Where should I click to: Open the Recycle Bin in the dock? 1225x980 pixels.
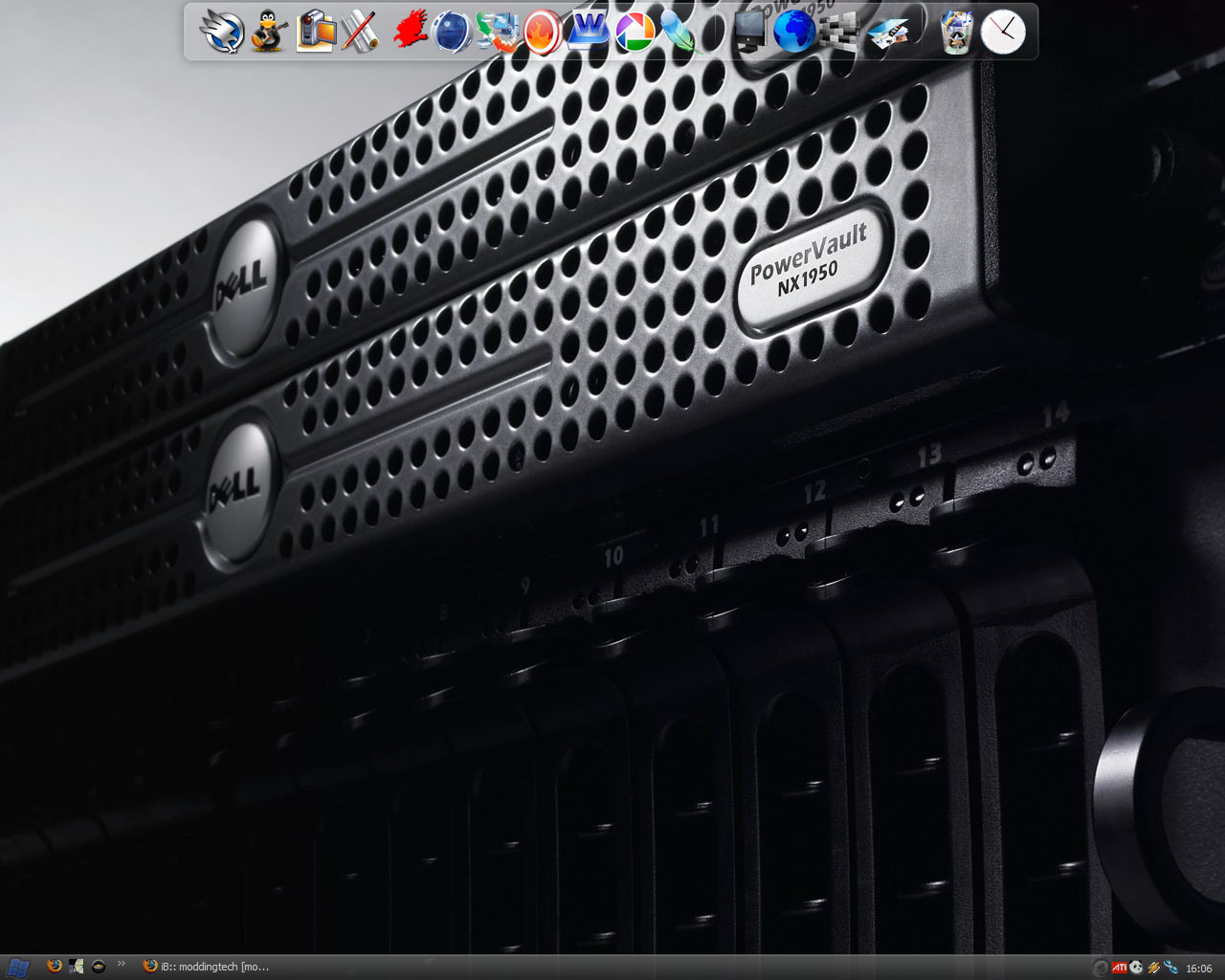956,32
